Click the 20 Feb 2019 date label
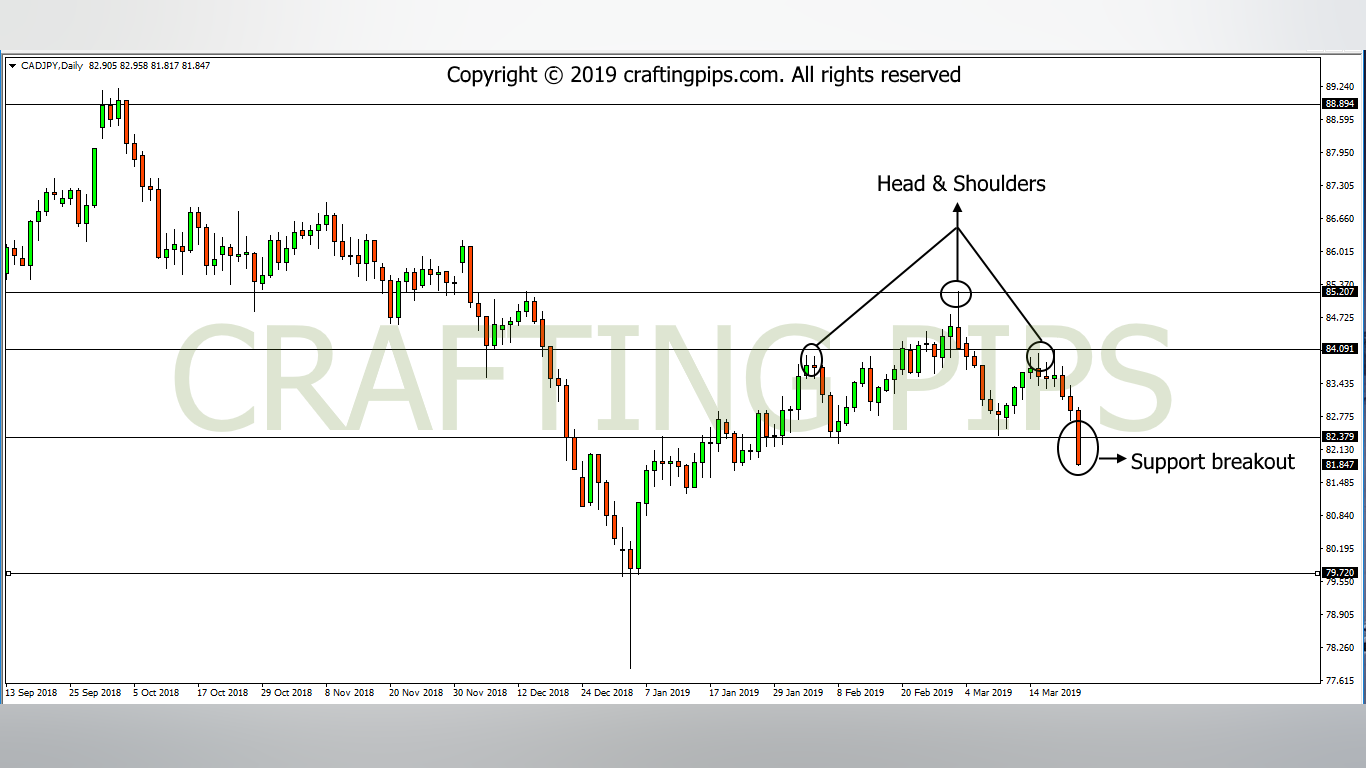 pos(927,692)
